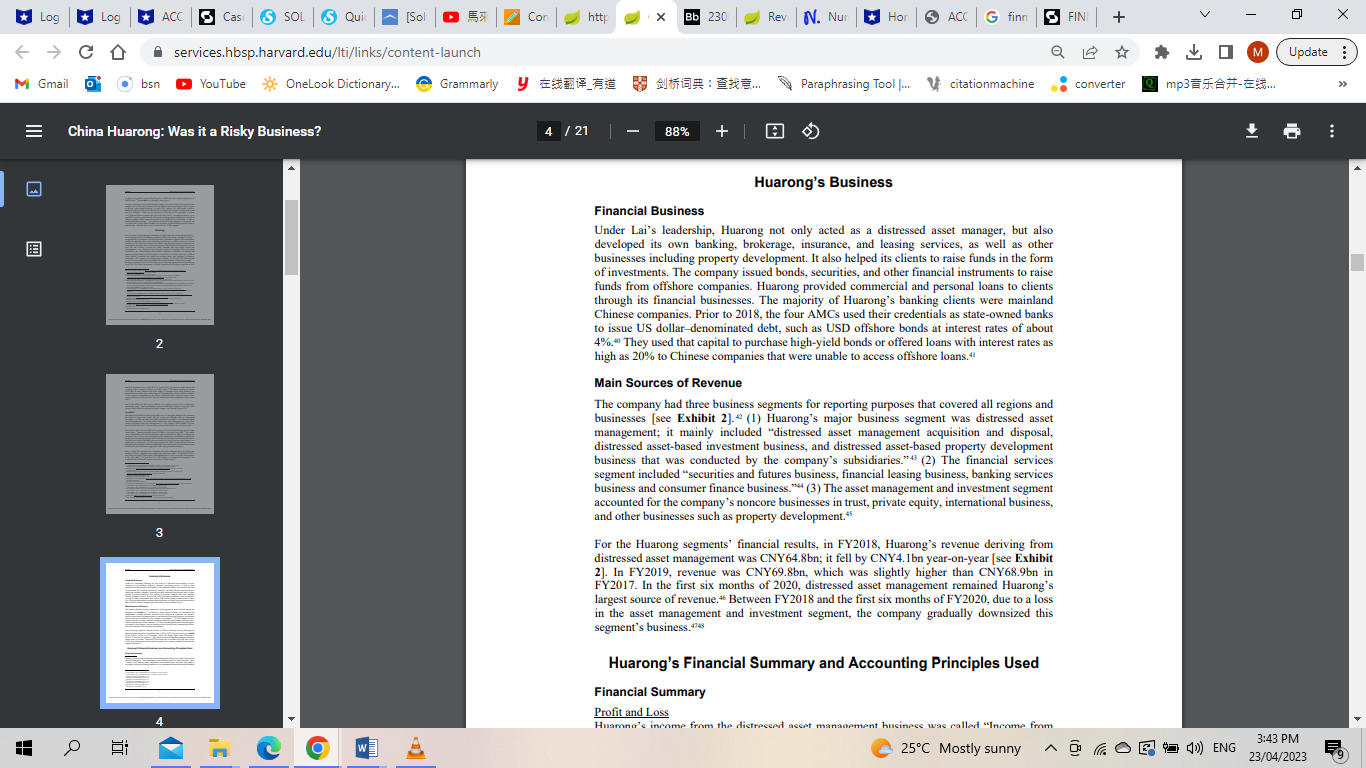Click the volume icon in the system tray
Viewport: 1366px width, 768px height.
tap(1194, 748)
